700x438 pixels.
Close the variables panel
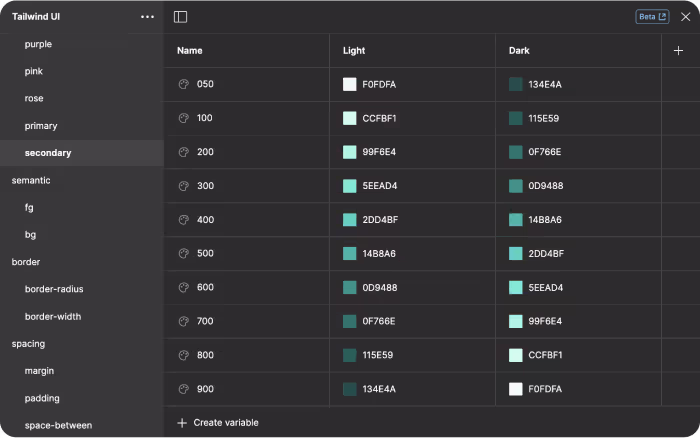[x=685, y=17]
